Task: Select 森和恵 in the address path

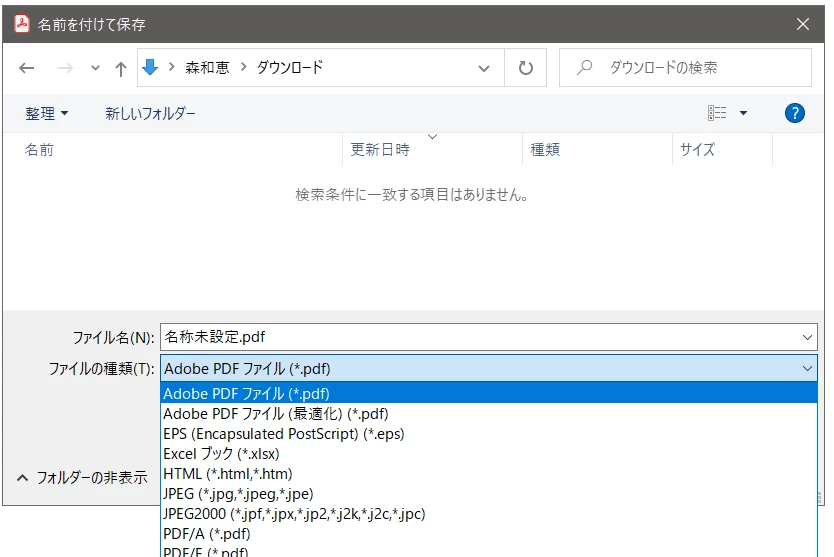Action: click(x=207, y=68)
